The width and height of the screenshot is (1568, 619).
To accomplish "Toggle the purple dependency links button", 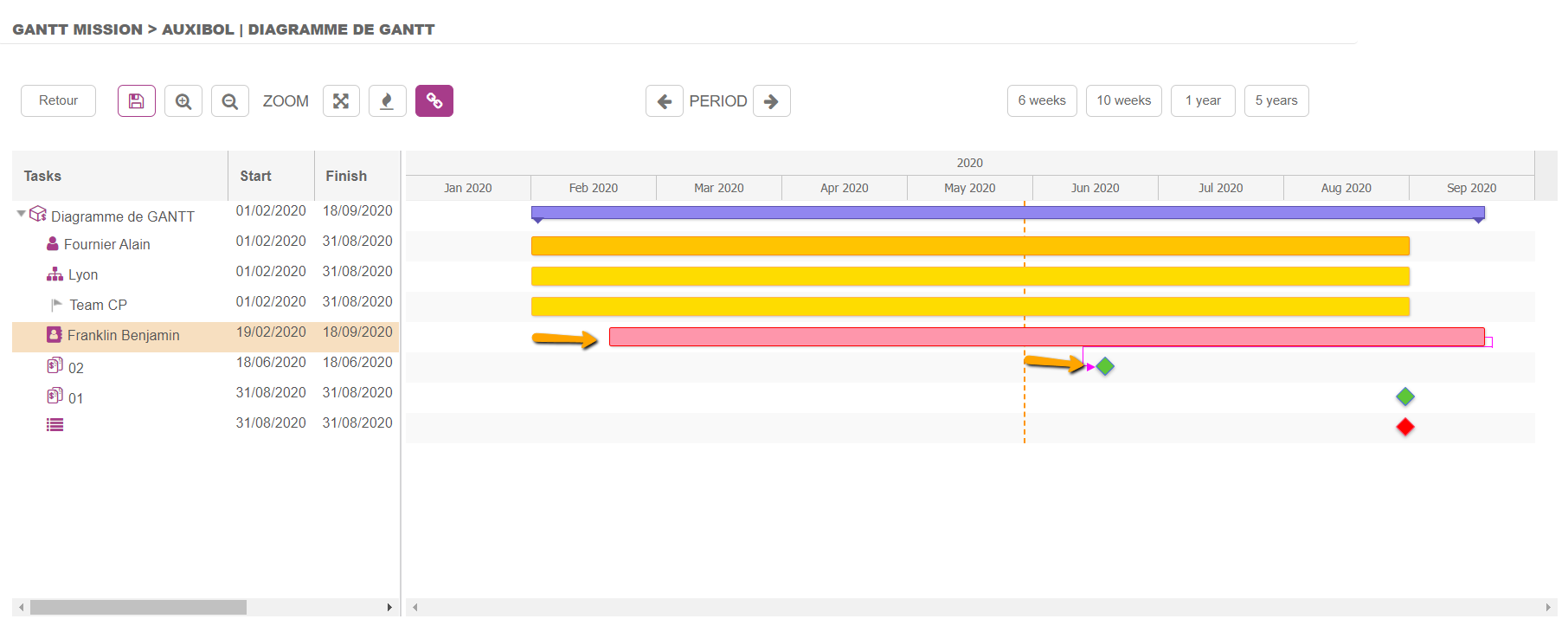I will (434, 101).
